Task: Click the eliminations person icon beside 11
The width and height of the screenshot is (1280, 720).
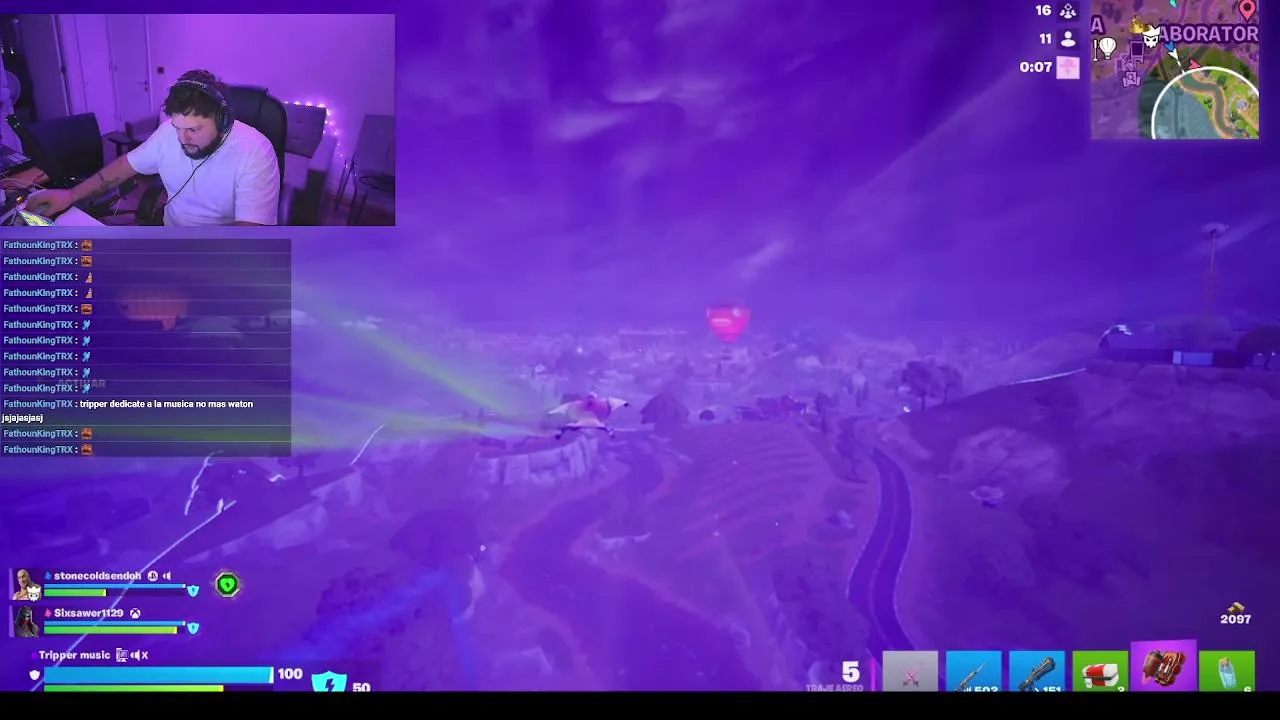Action: click(1068, 39)
